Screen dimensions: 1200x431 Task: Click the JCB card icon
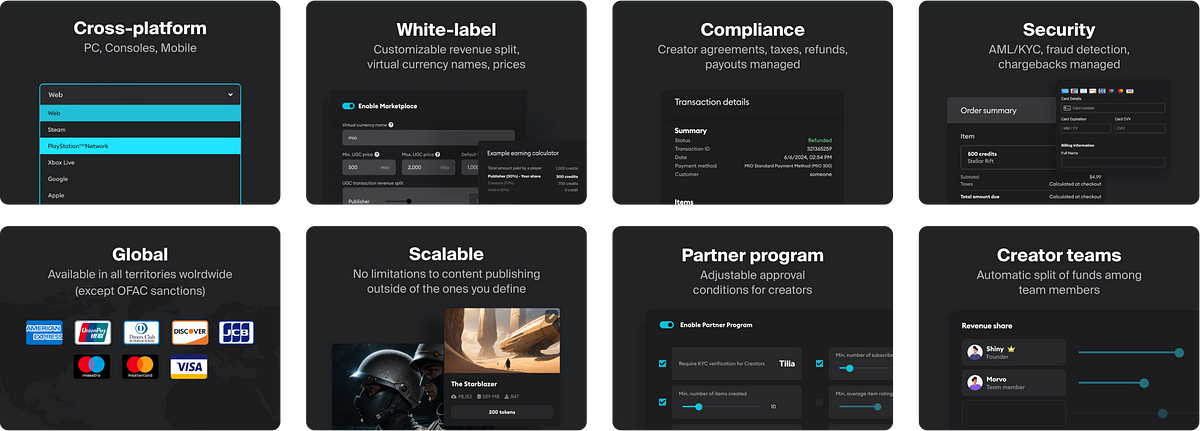coord(237,332)
